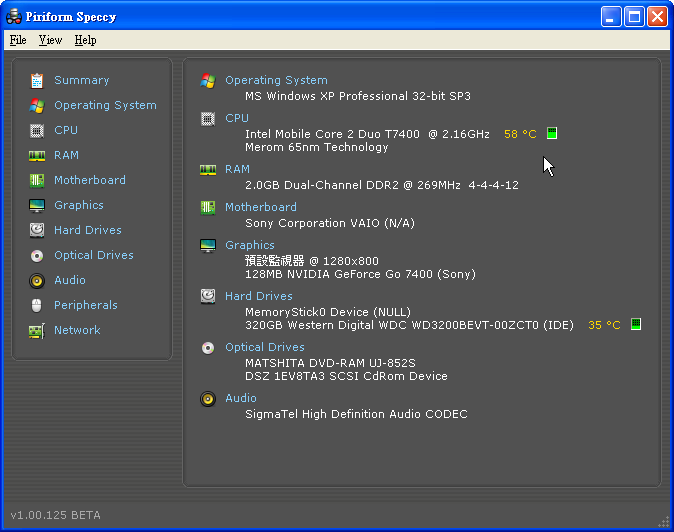Click the CPU chip icon in summary panel
Screen dimensions: 674x532
(208, 119)
